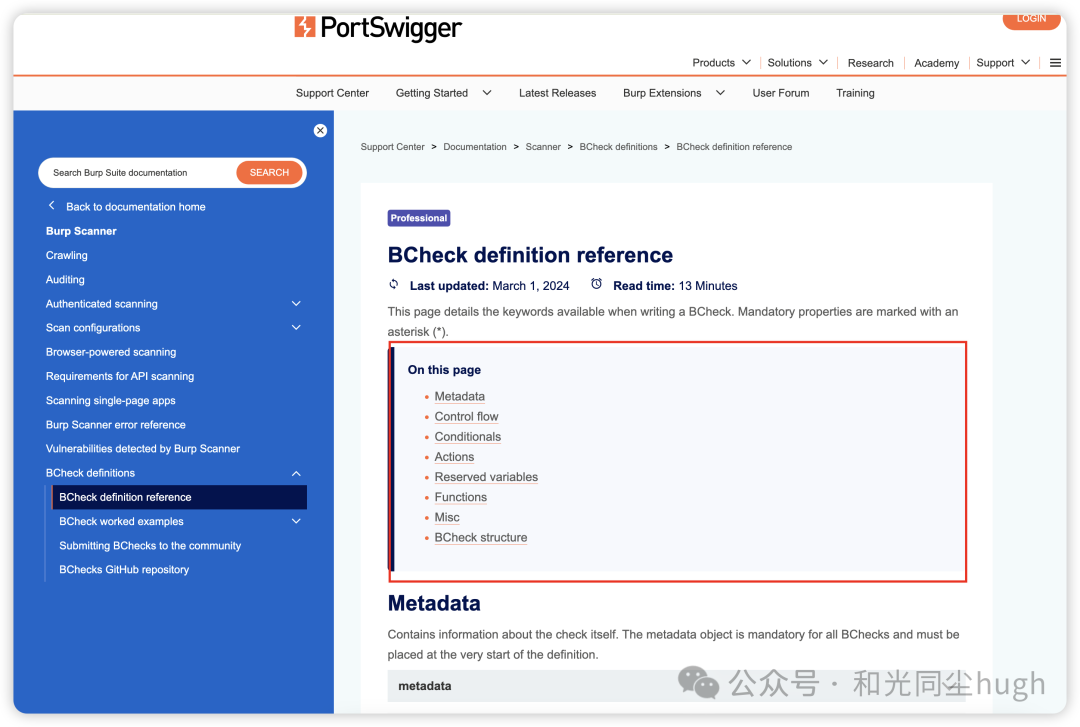Click the back arrow beside documentation home
Screen dimensions: 1080x727
(x=52, y=205)
